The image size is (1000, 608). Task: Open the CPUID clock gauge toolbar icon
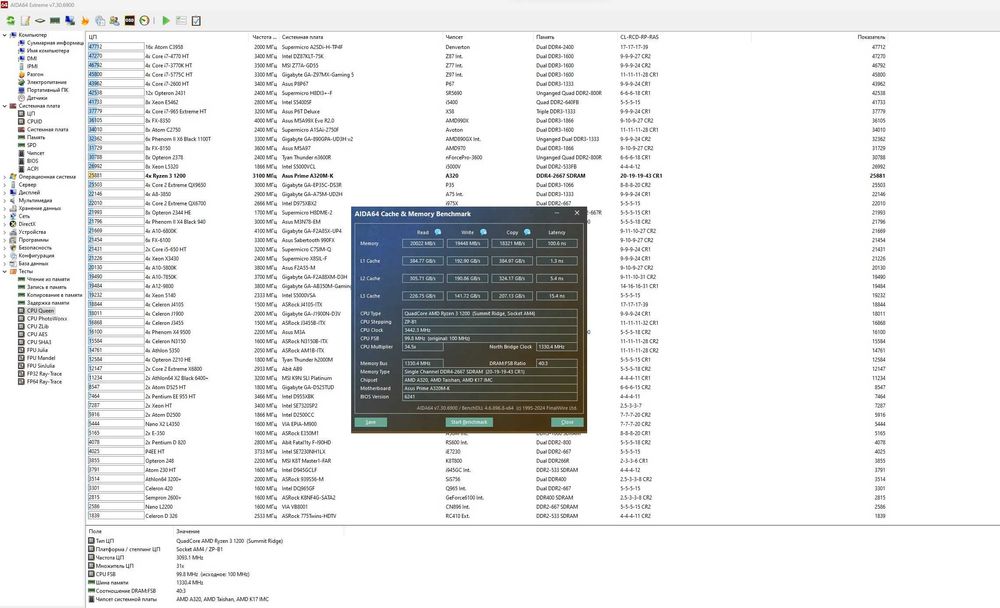point(145,21)
